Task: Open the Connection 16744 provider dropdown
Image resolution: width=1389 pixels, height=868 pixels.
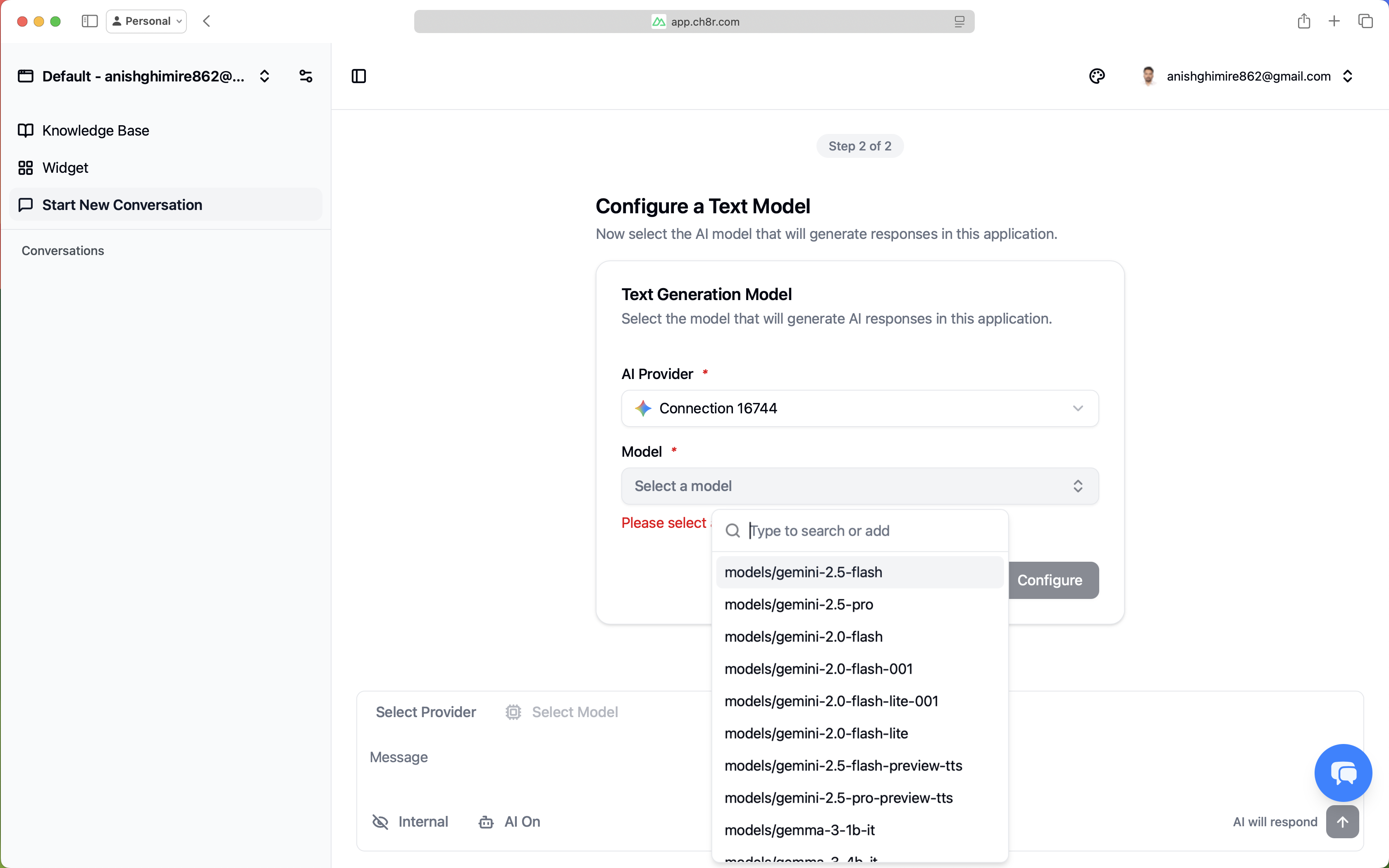Action: pos(859,408)
